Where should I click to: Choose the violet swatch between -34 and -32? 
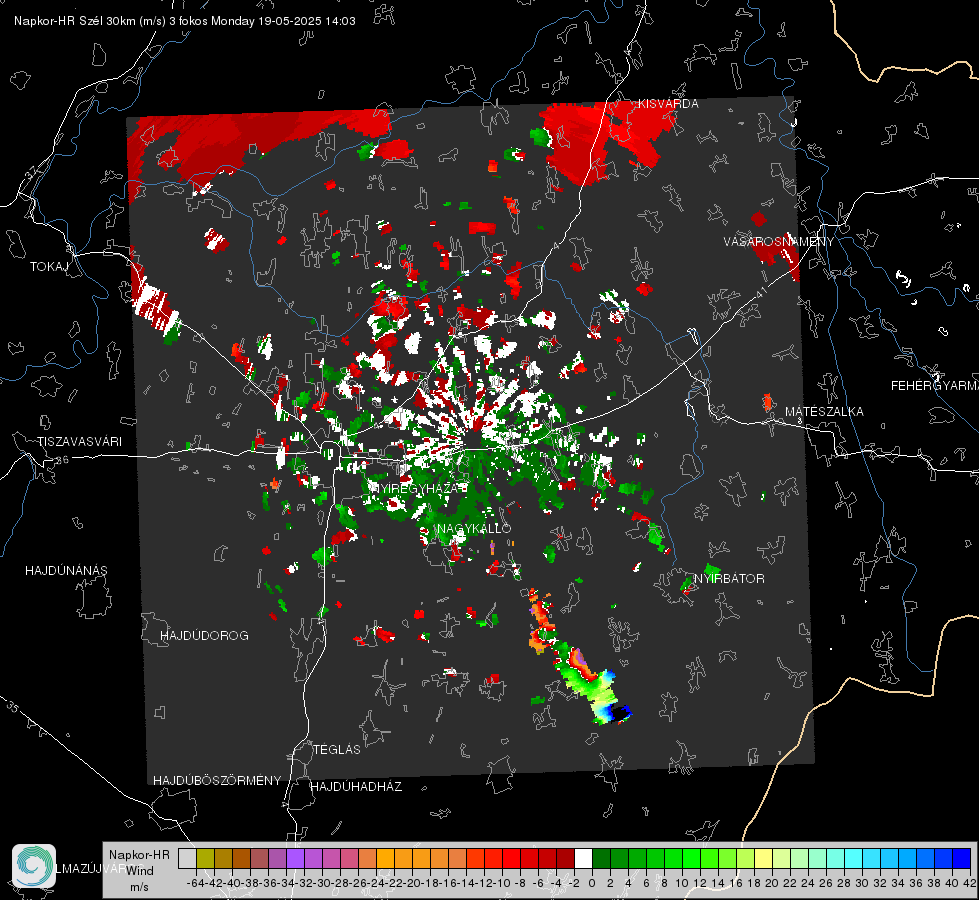click(x=295, y=858)
